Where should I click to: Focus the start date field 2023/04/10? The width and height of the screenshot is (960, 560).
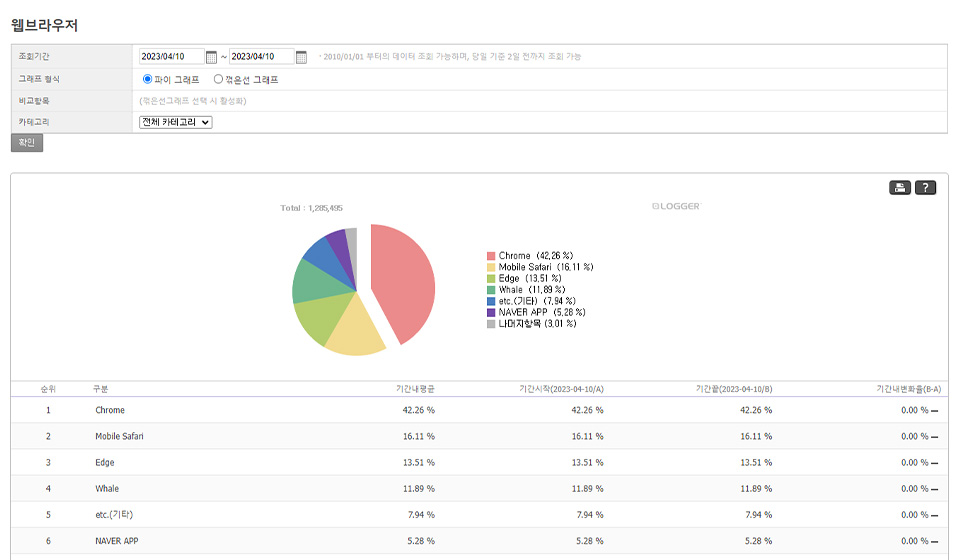point(171,56)
